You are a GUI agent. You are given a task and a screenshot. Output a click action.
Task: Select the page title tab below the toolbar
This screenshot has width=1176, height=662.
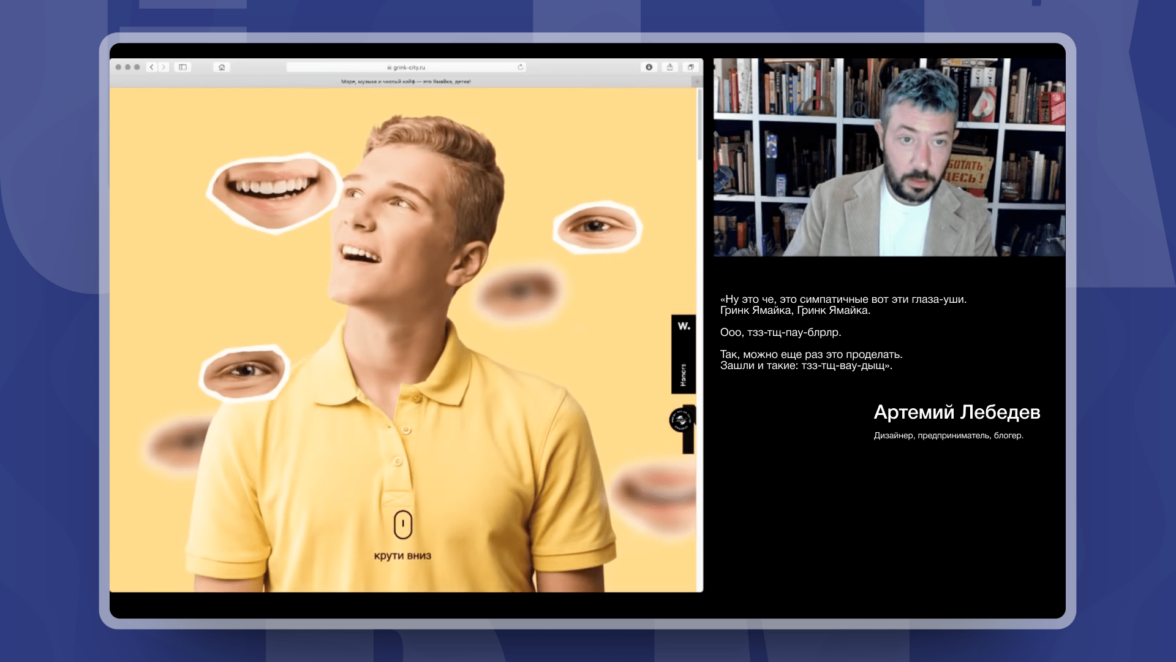(404, 82)
